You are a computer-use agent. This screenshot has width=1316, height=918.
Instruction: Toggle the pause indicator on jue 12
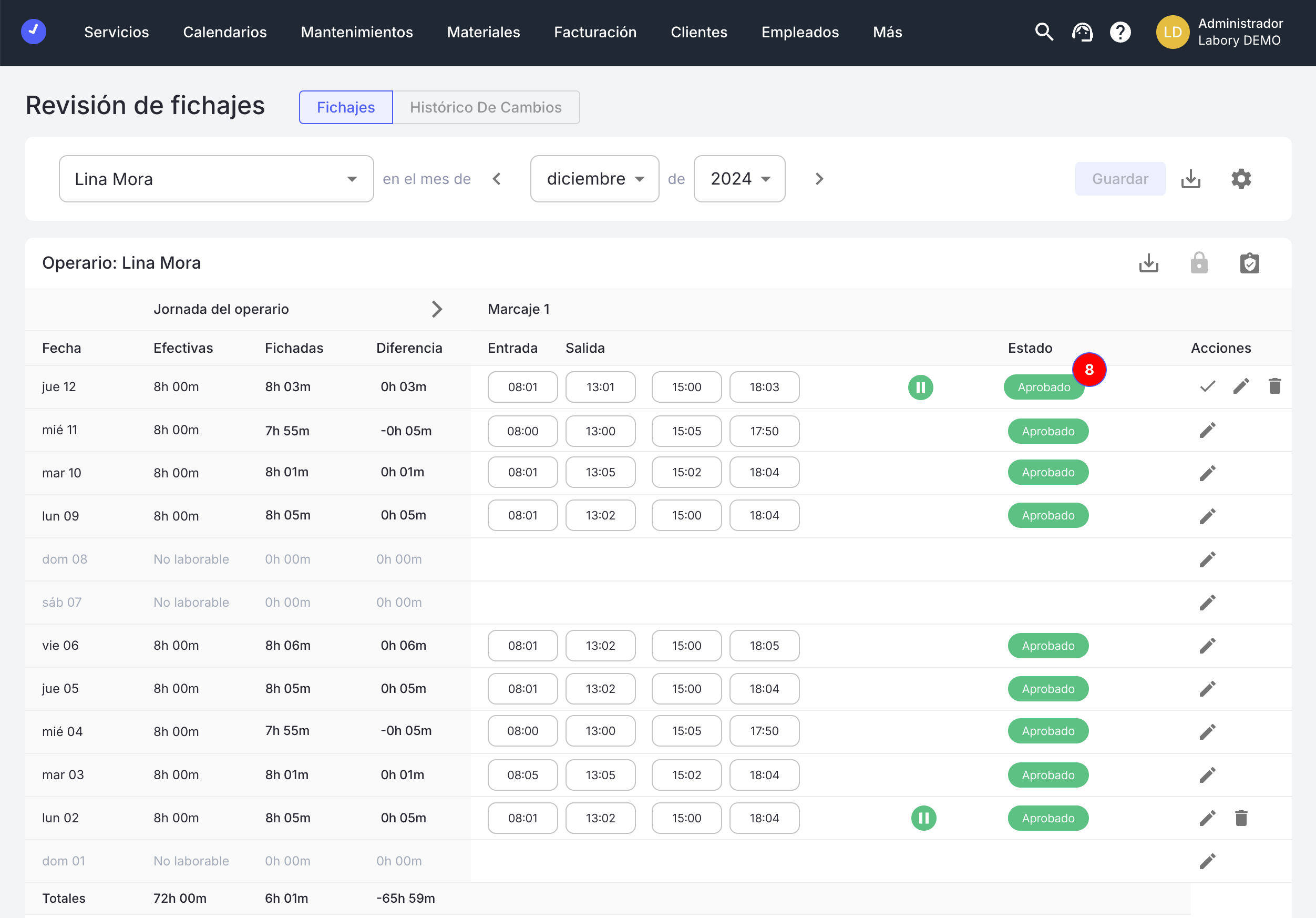920,387
